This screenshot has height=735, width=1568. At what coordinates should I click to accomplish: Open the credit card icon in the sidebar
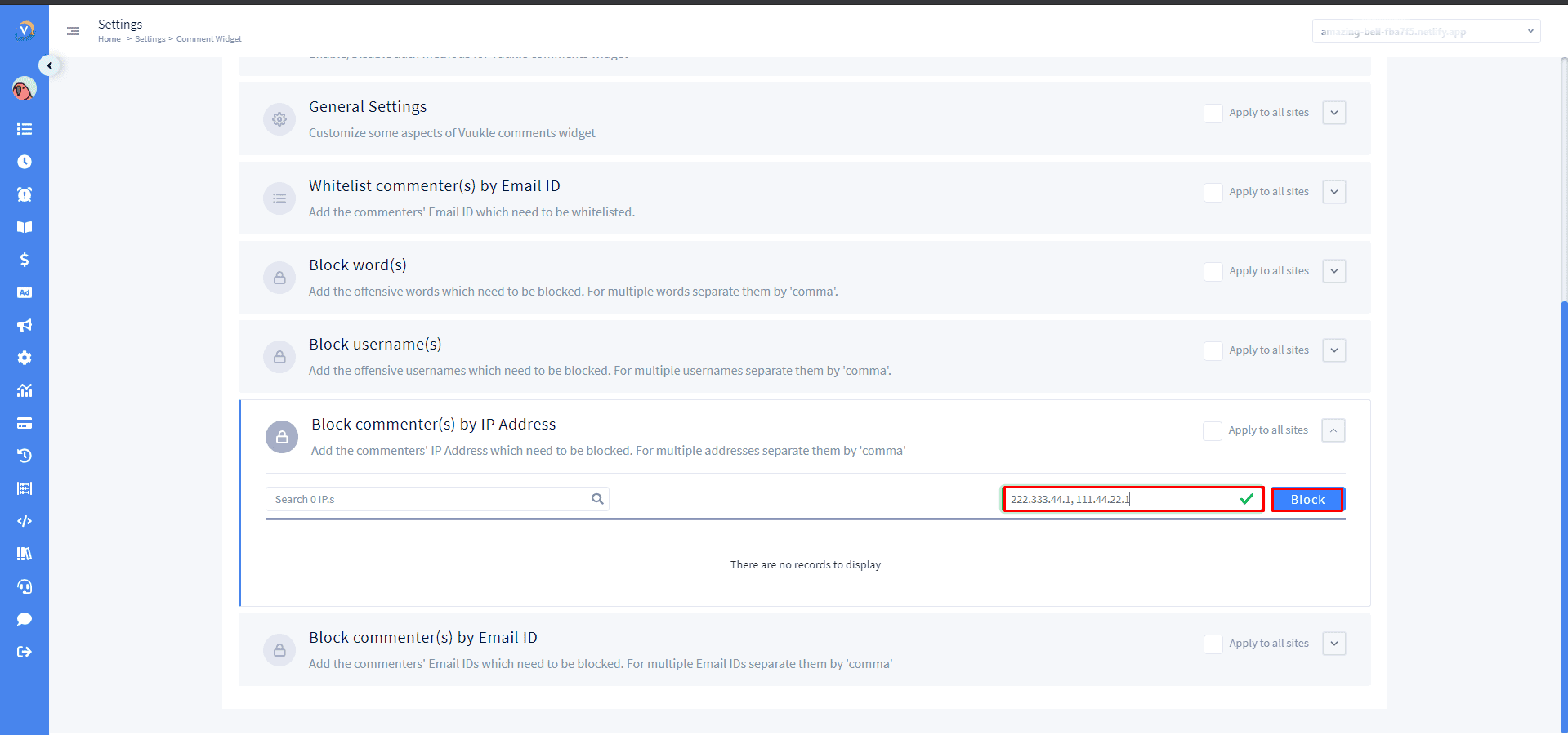[25, 423]
